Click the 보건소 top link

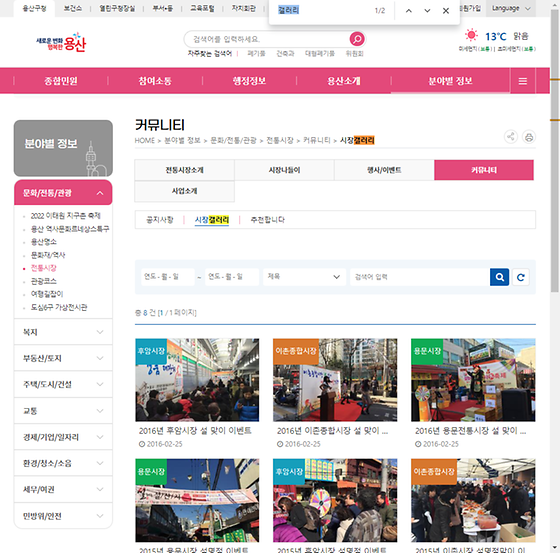[72, 9]
